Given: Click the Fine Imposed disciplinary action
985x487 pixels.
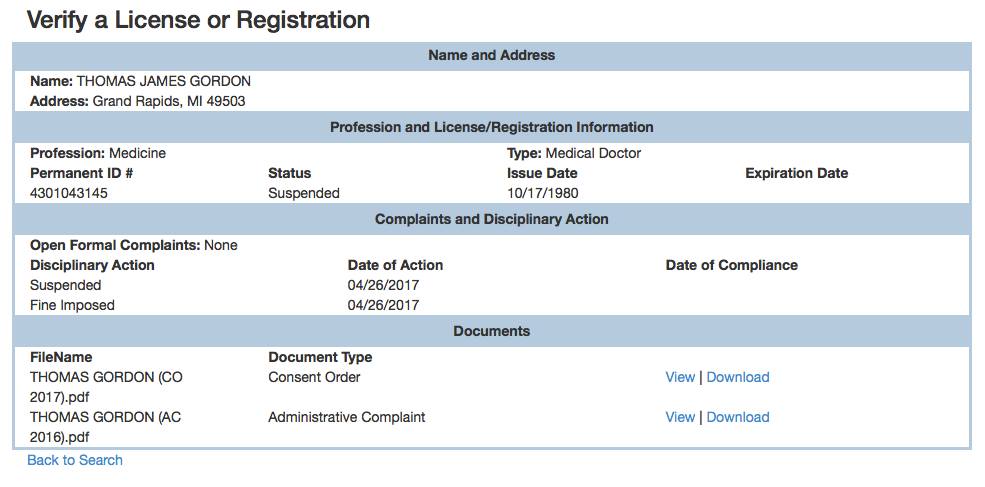Looking at the screenshot, I should coord(72,305).
